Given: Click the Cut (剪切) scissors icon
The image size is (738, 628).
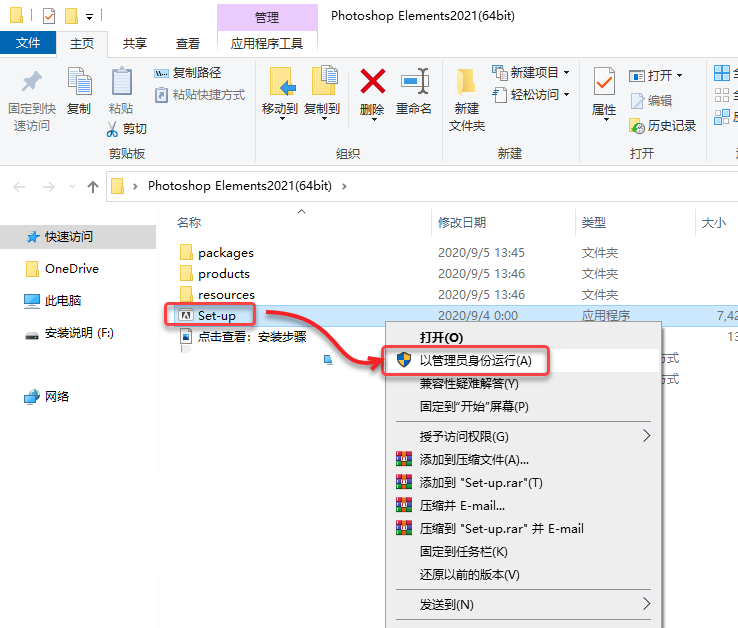Looking at the screenshot, I should click(112, 129).
